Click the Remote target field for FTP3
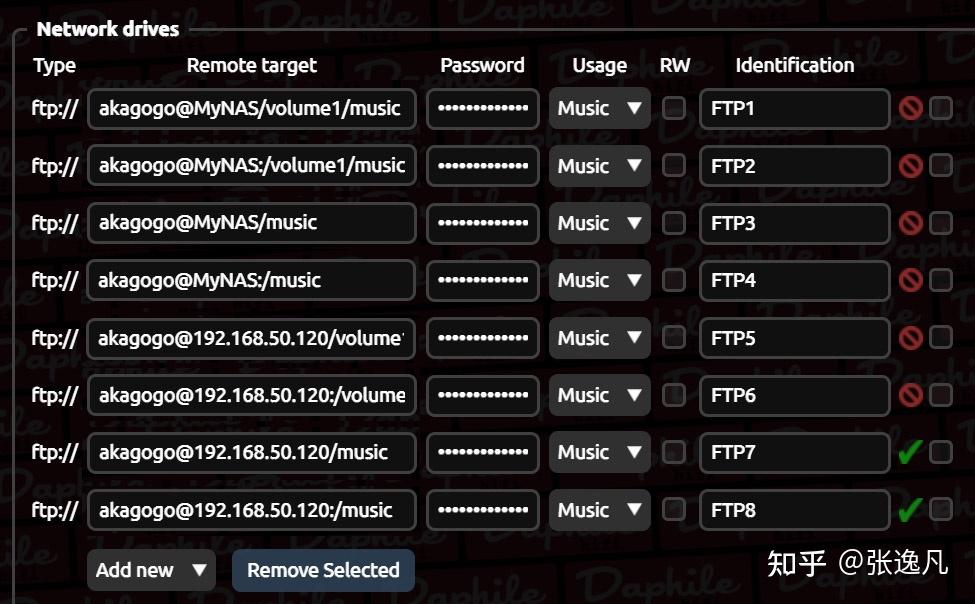The height and width of the screenshot is (604, 975). tap(251, 223)
